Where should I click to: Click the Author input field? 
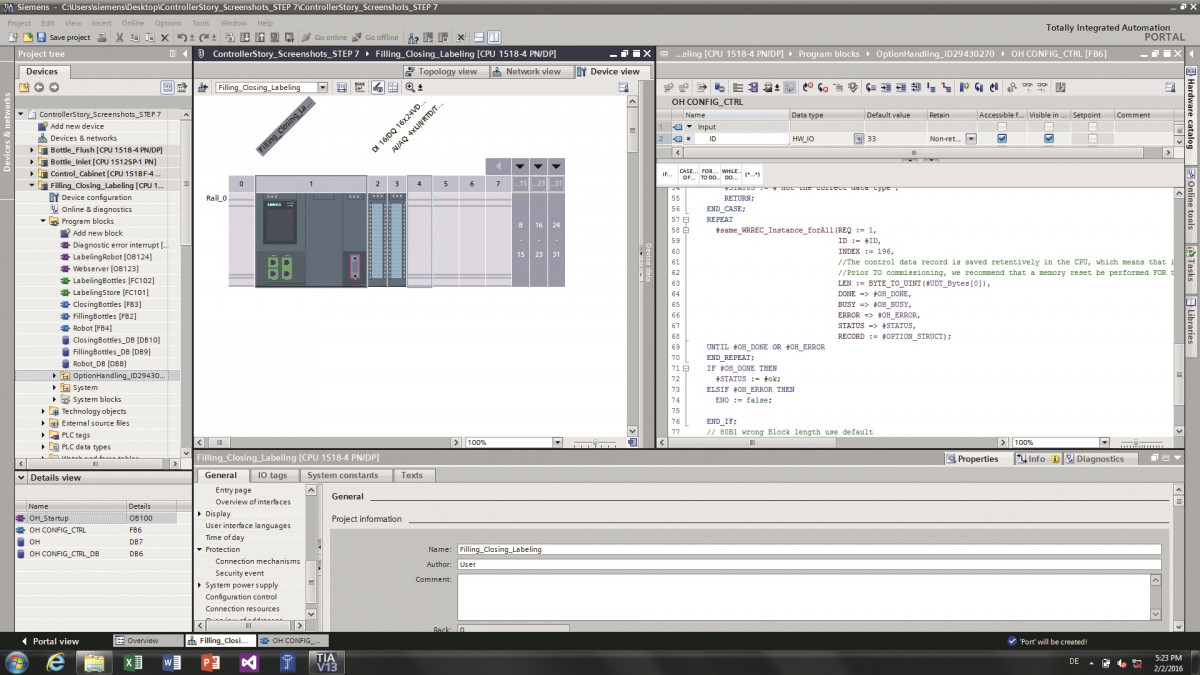(809, 564)
